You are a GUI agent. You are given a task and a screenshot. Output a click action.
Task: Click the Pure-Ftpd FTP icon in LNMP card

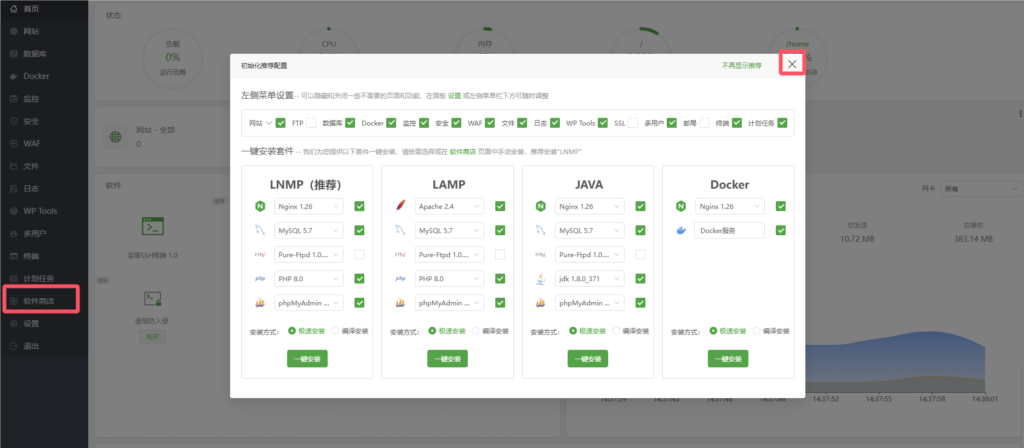coord(260,255)
